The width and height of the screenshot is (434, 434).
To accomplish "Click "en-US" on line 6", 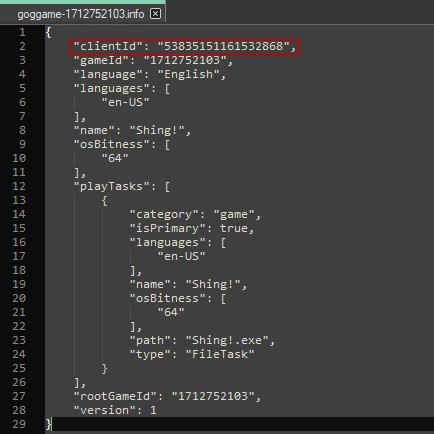I will 126,102.
